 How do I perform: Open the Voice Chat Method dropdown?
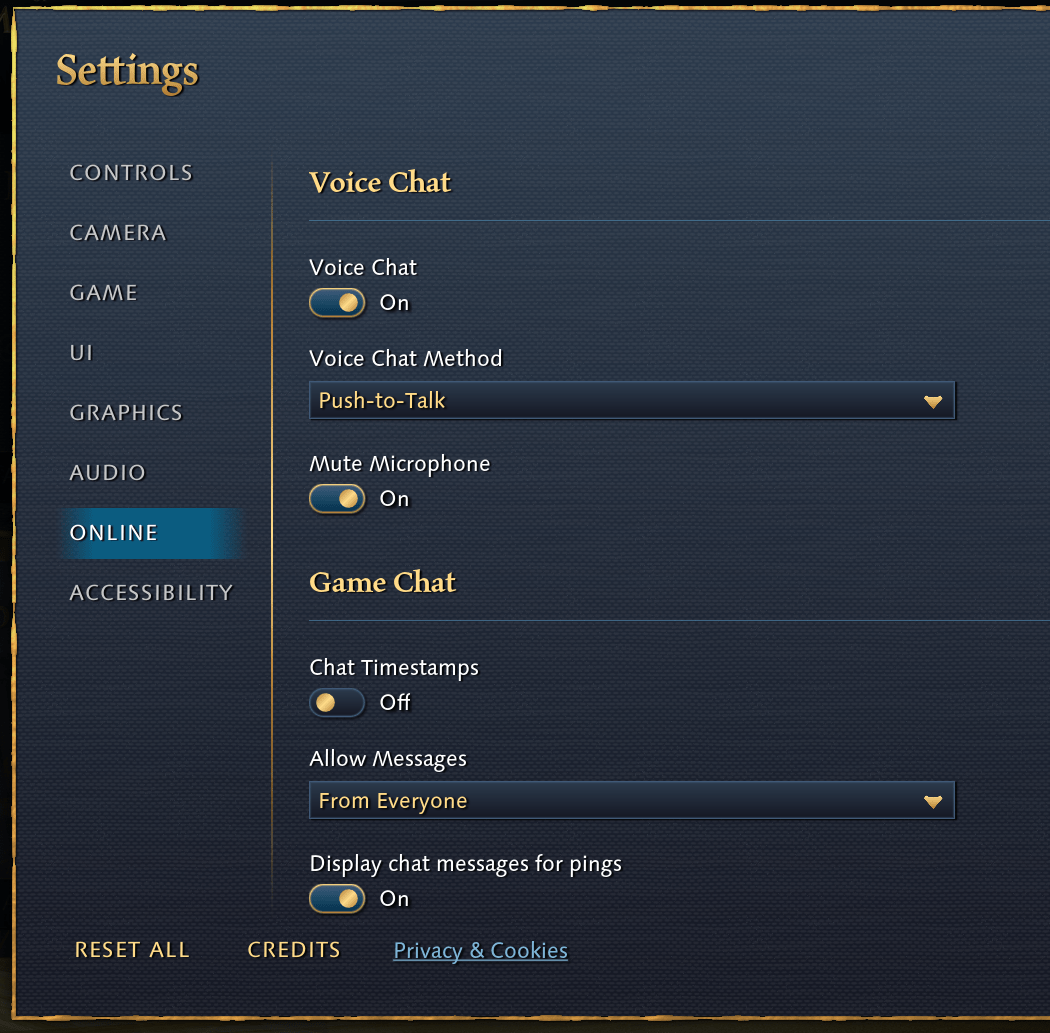click(x=632, y=400)
